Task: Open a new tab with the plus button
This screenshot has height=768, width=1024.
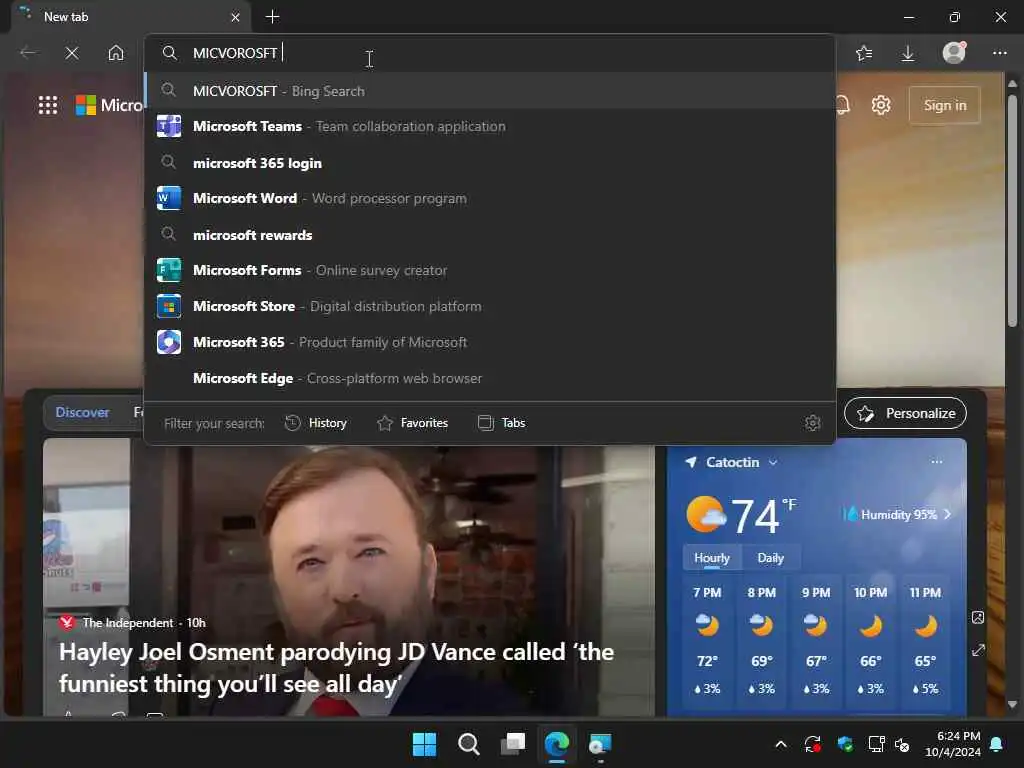Action: tap(272, 17)
